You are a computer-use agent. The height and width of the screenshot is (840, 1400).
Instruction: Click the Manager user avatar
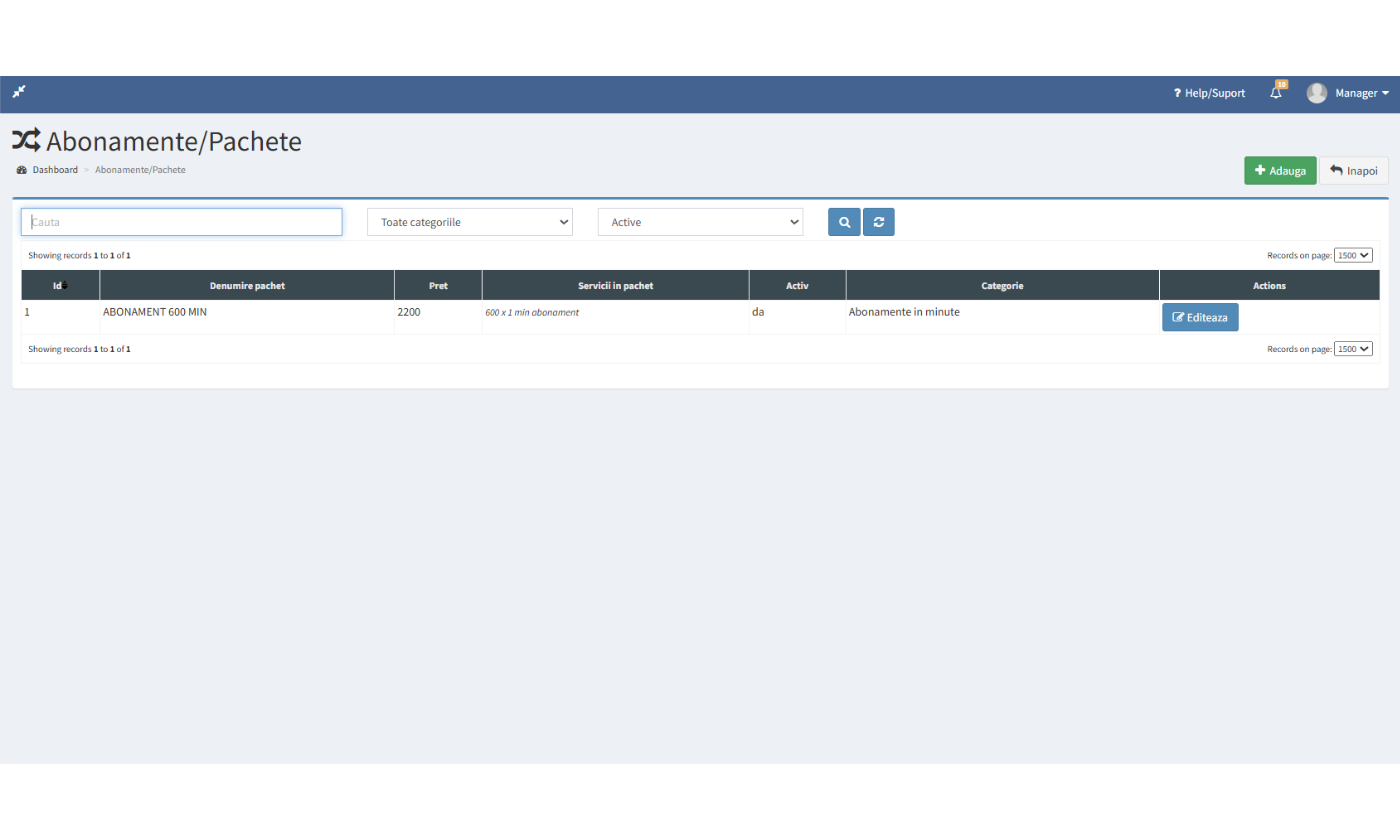coord(1317,93)
